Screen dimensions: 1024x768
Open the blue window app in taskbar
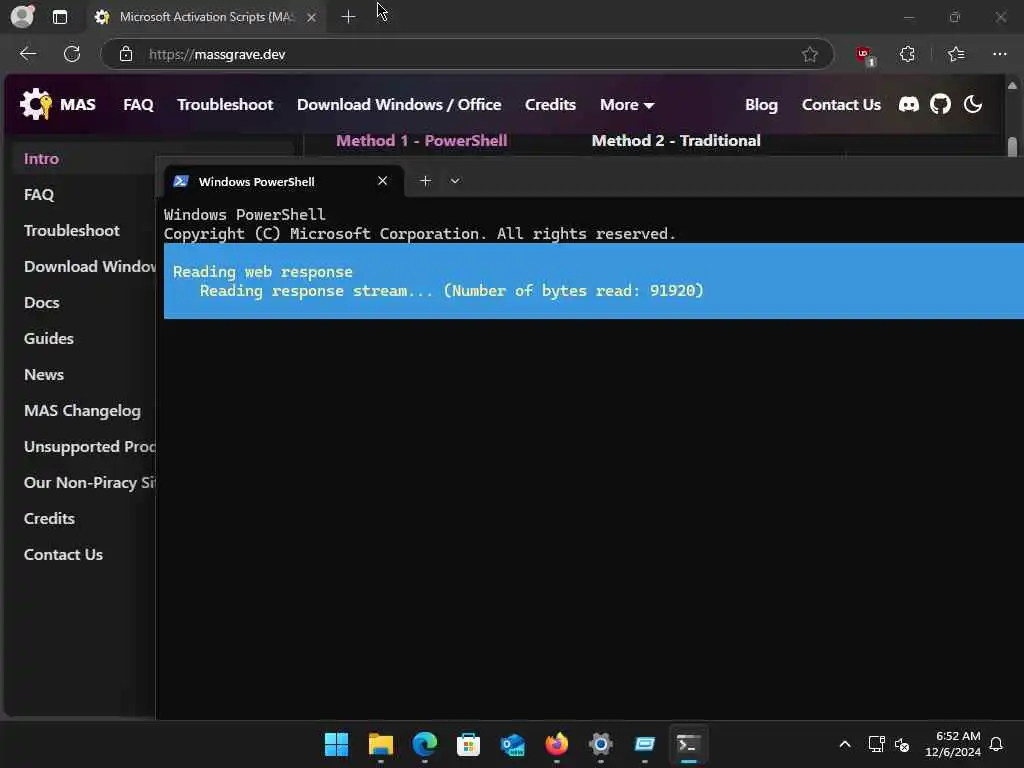coord(645,744)
